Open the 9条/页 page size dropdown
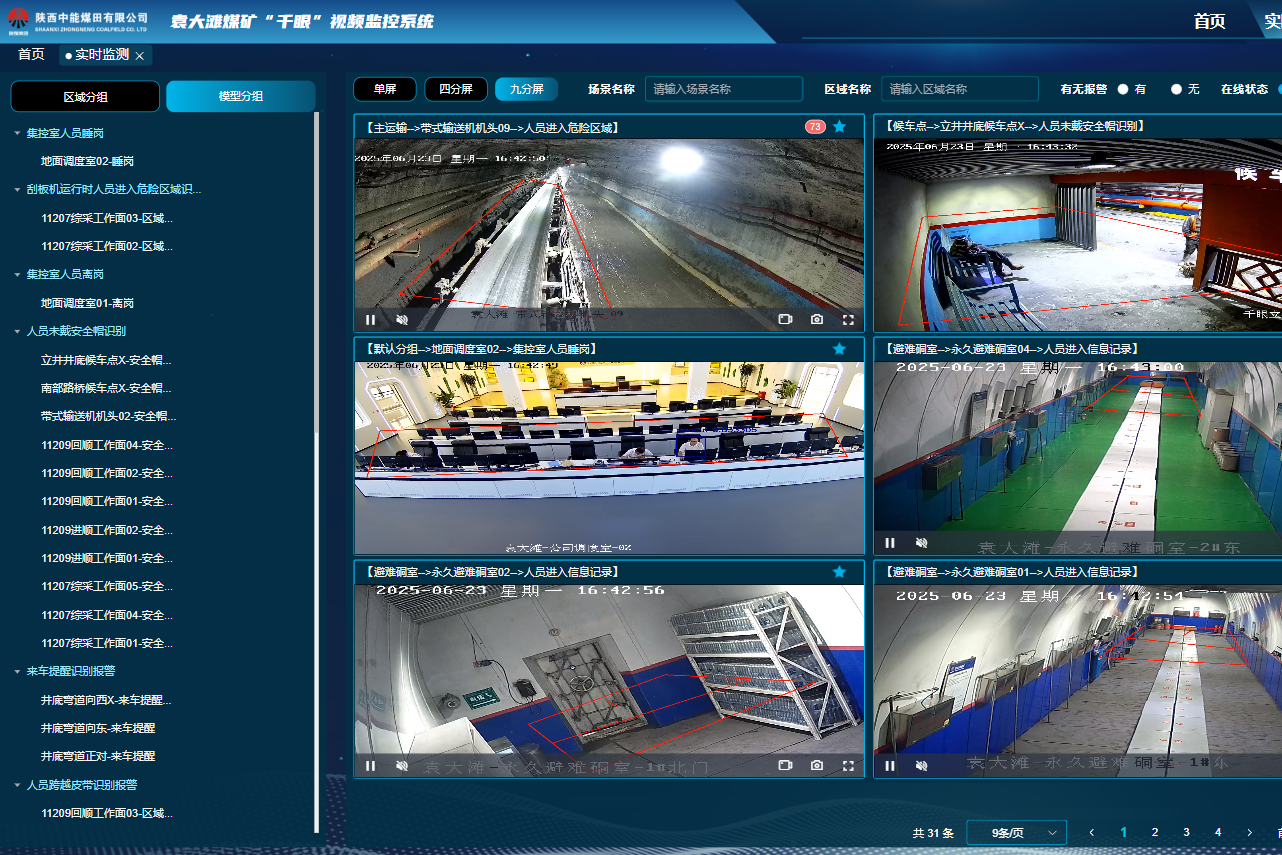This screenshot has height=855, width=1282. coord(1016,832)
